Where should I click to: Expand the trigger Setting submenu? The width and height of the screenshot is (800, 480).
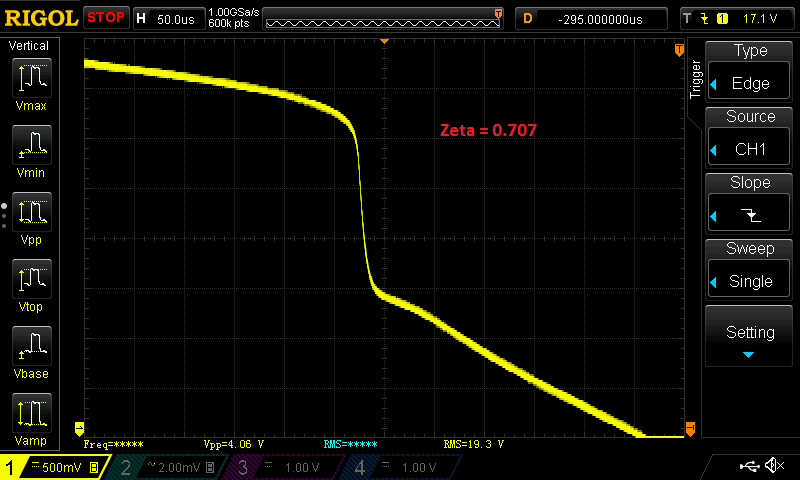coord(749,336)
